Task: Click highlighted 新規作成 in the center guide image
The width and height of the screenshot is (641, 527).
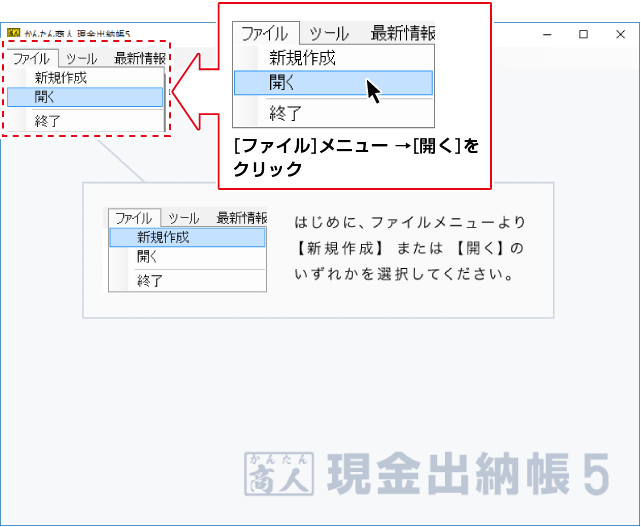Action: 163,237
